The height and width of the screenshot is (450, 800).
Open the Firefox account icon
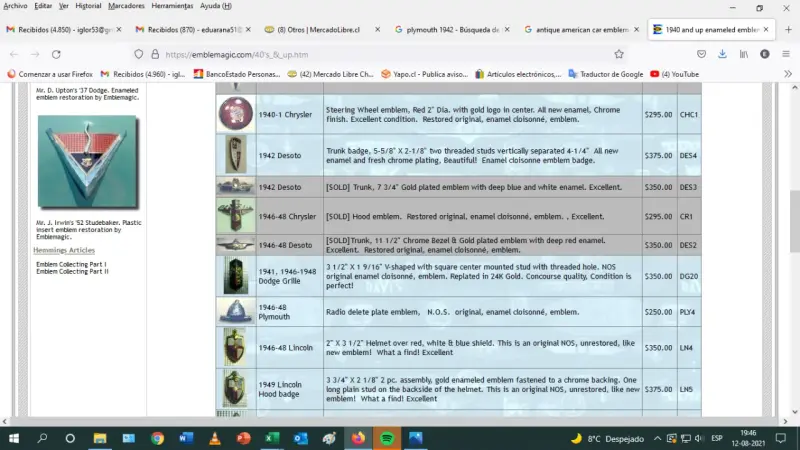pos(764,54)
